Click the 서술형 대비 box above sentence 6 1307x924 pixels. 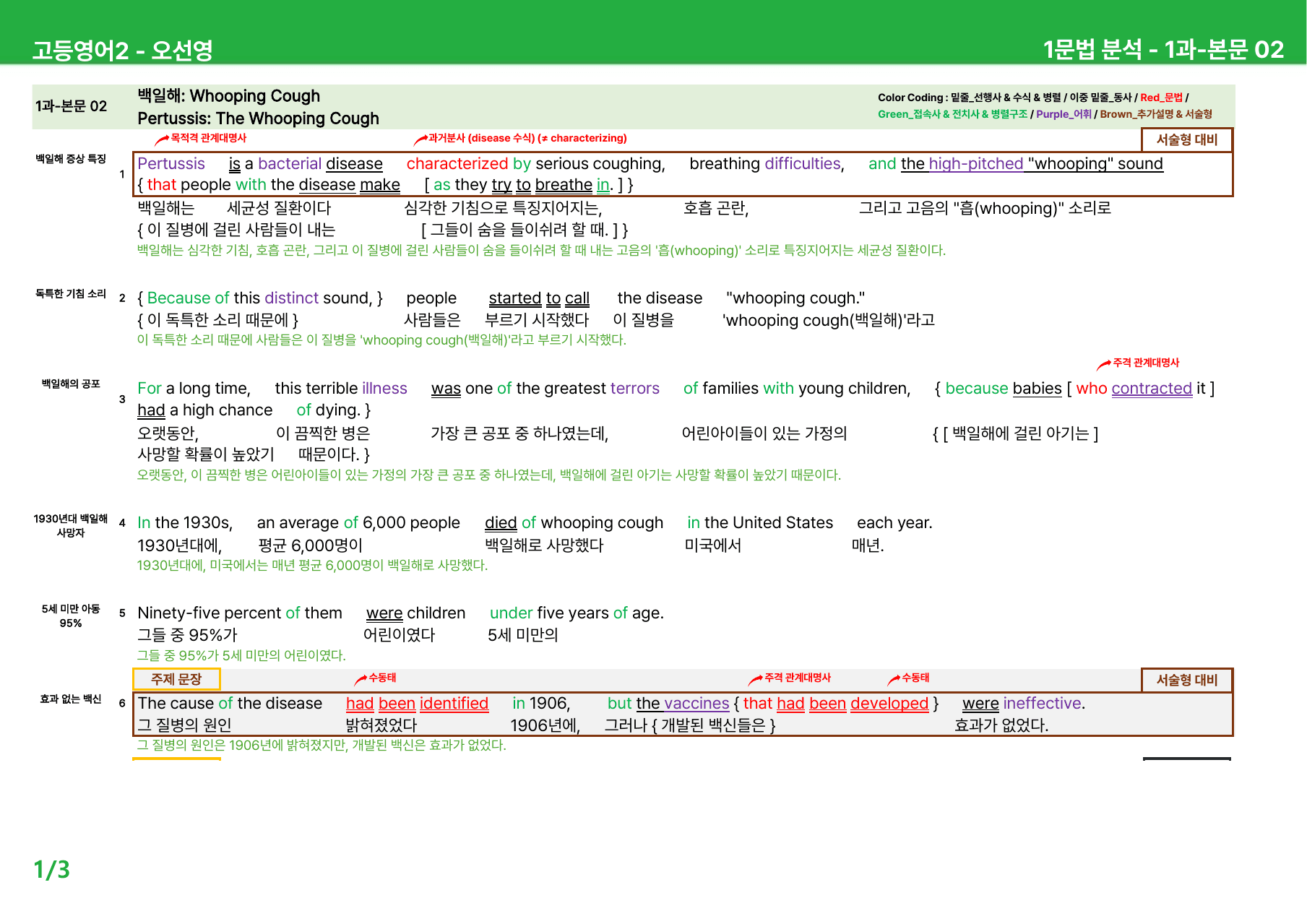(x=1187, y=680)
